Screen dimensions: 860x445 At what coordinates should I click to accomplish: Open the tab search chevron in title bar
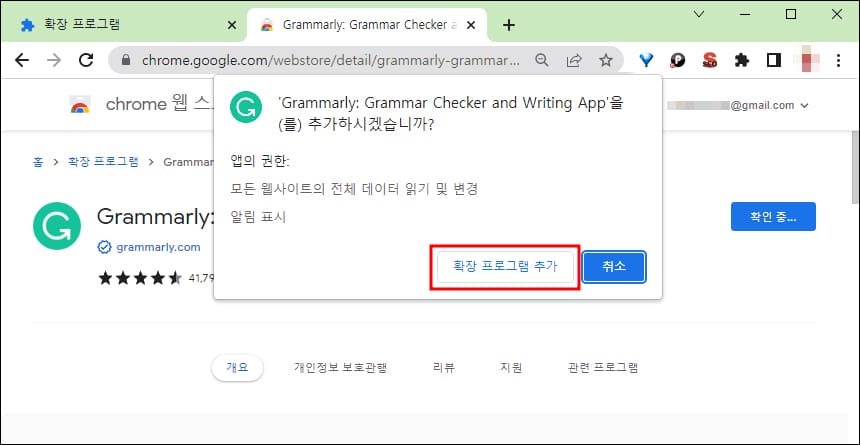point(699,15)
